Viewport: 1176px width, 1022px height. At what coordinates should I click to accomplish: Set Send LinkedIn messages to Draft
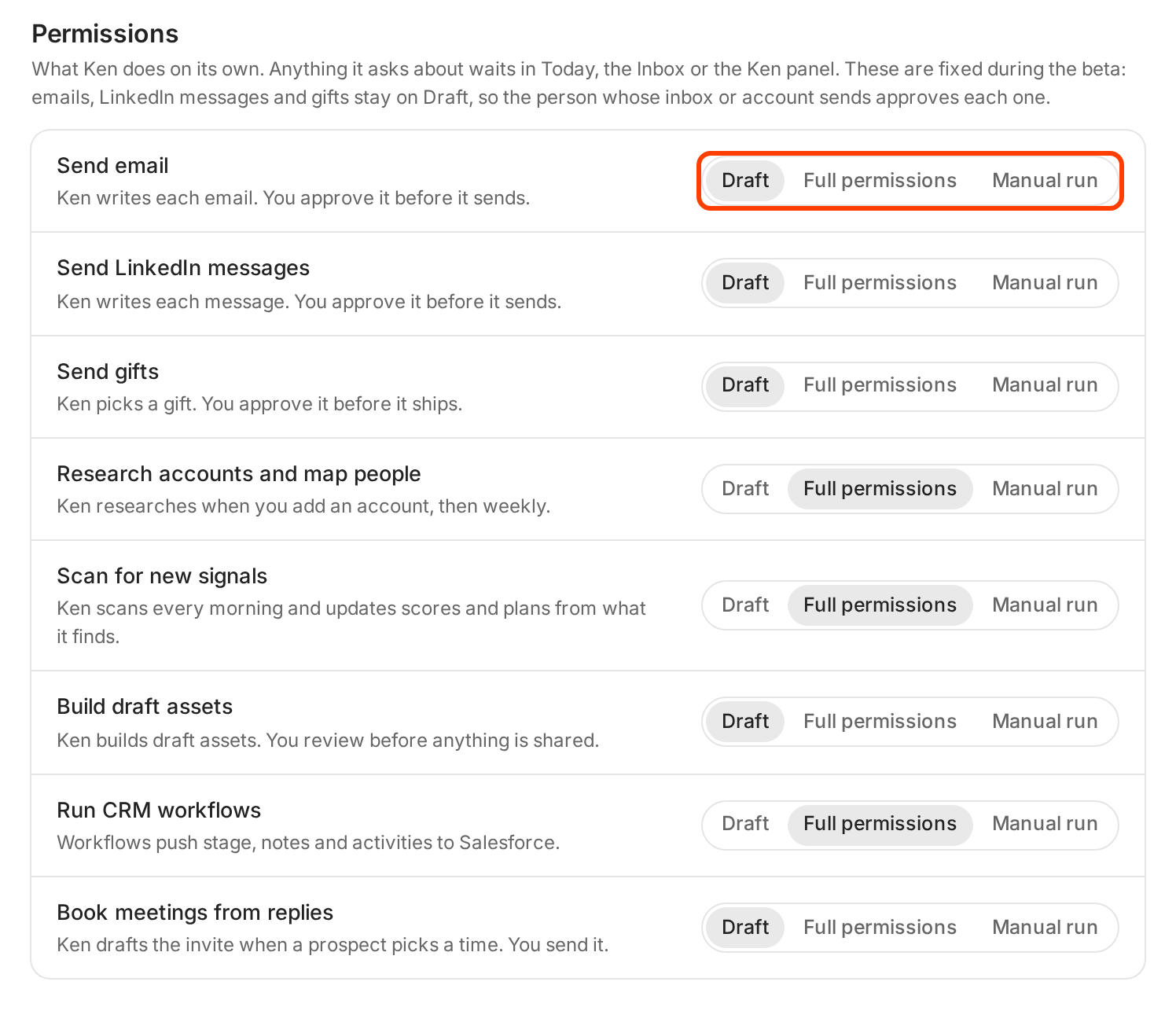tap(745, 283)
